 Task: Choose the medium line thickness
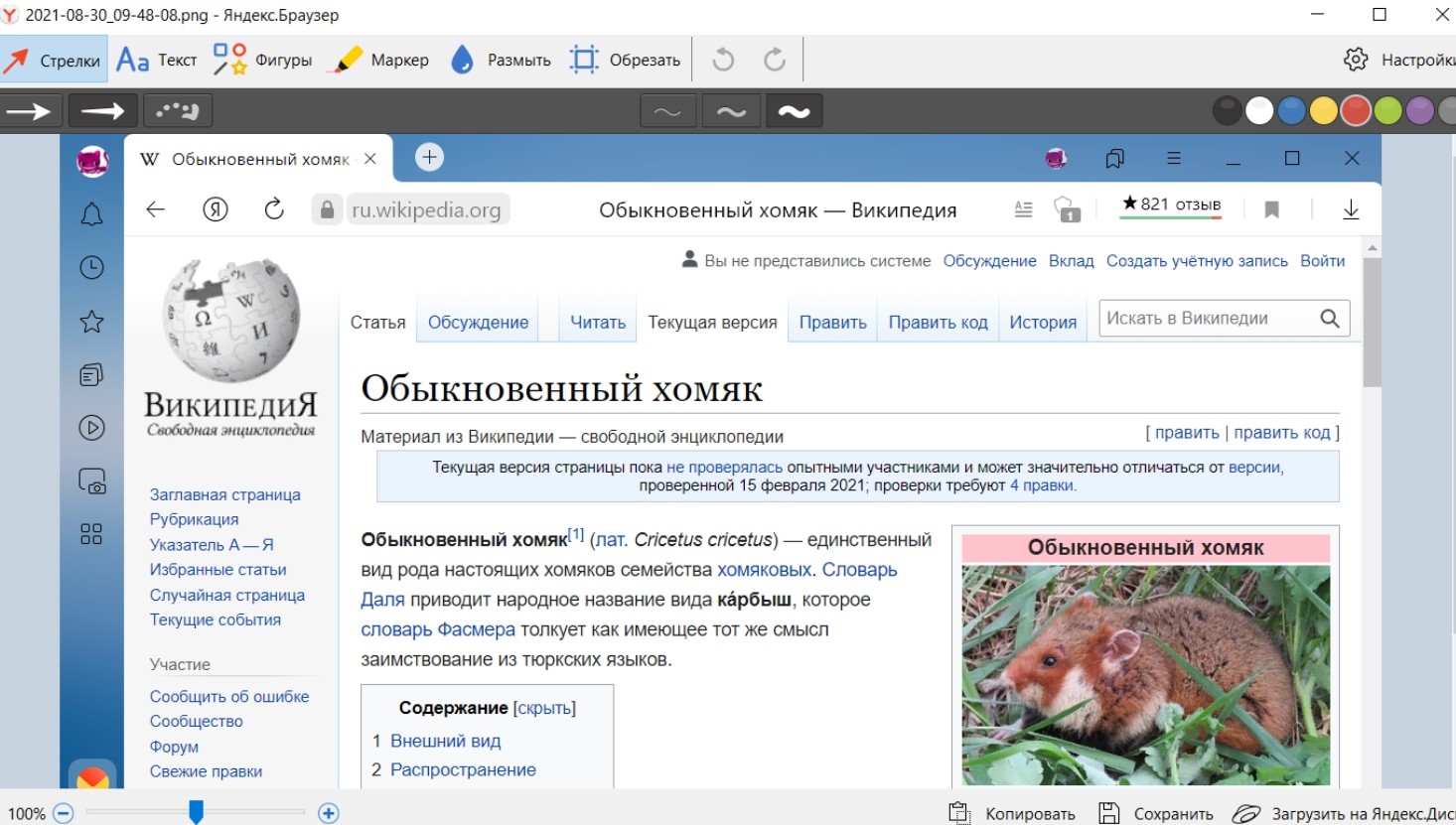coord(731,111)
